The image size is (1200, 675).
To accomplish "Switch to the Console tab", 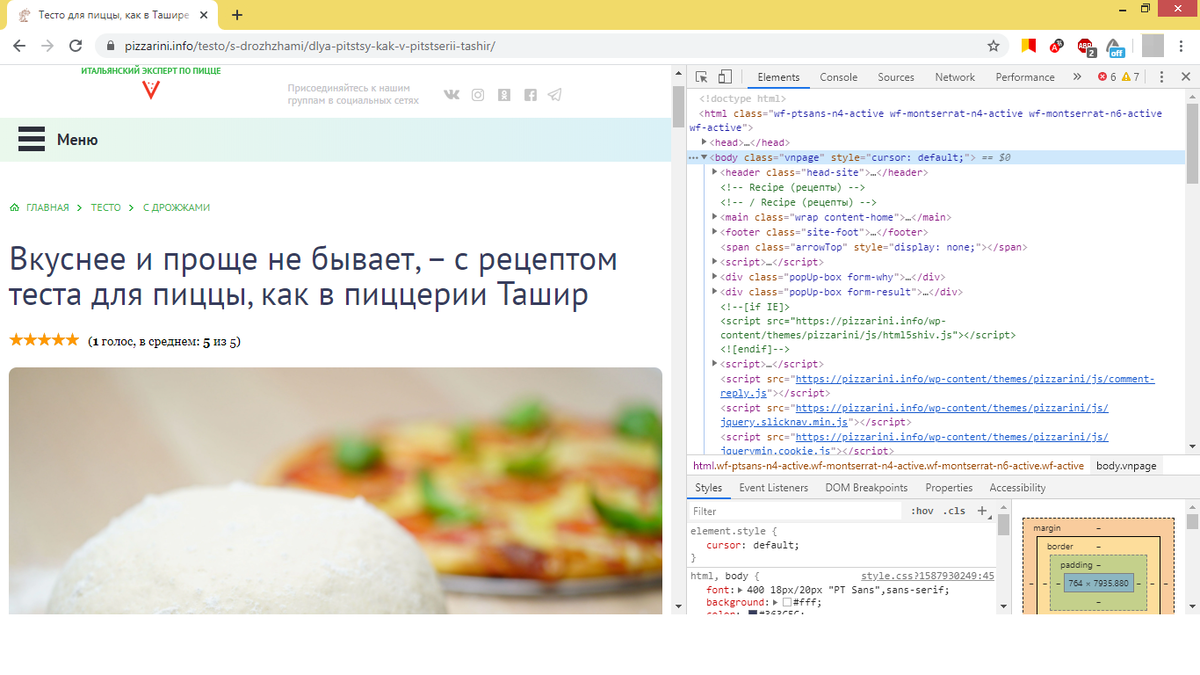I will [x=838, y=77].
